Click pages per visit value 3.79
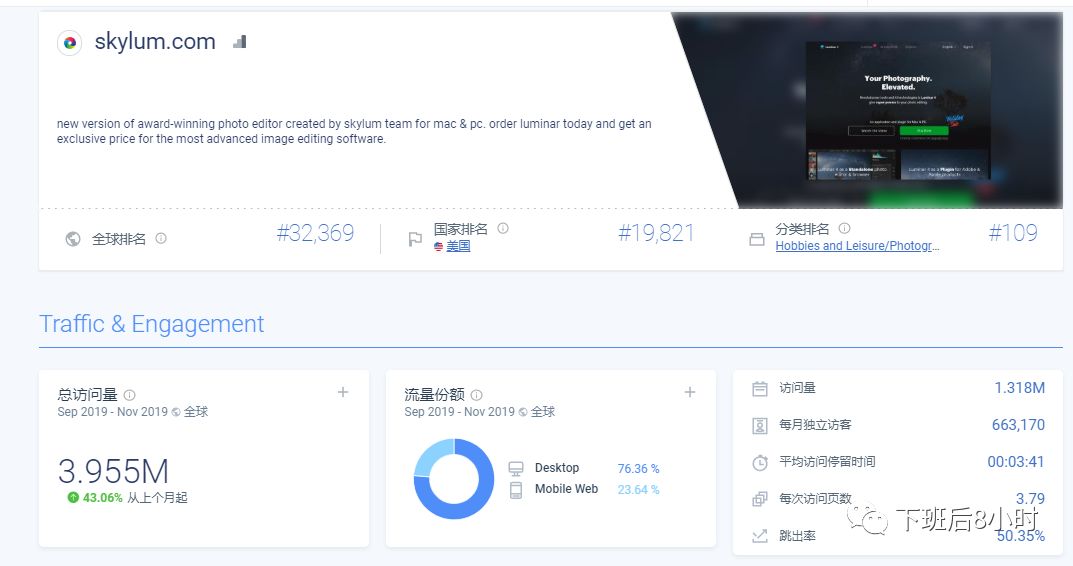This screenshot has height=566, width=1073. point(1031,499)
